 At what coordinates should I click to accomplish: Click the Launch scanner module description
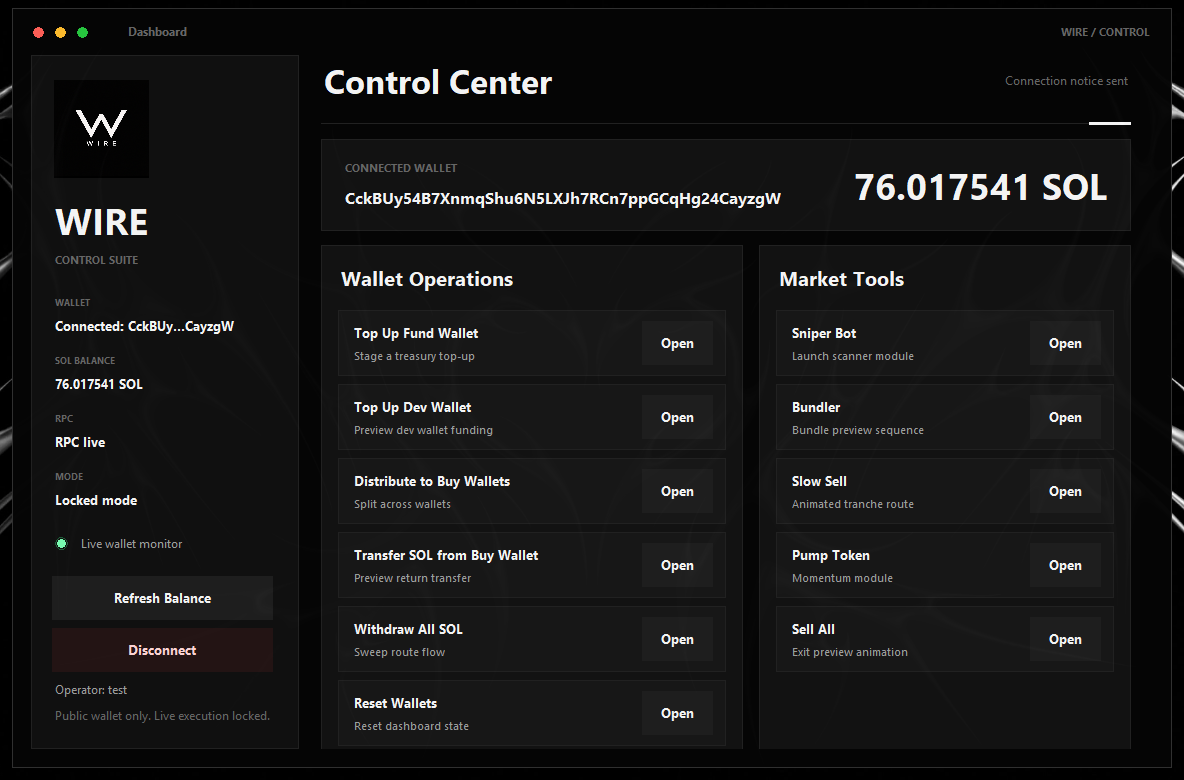tap(853, 356)
